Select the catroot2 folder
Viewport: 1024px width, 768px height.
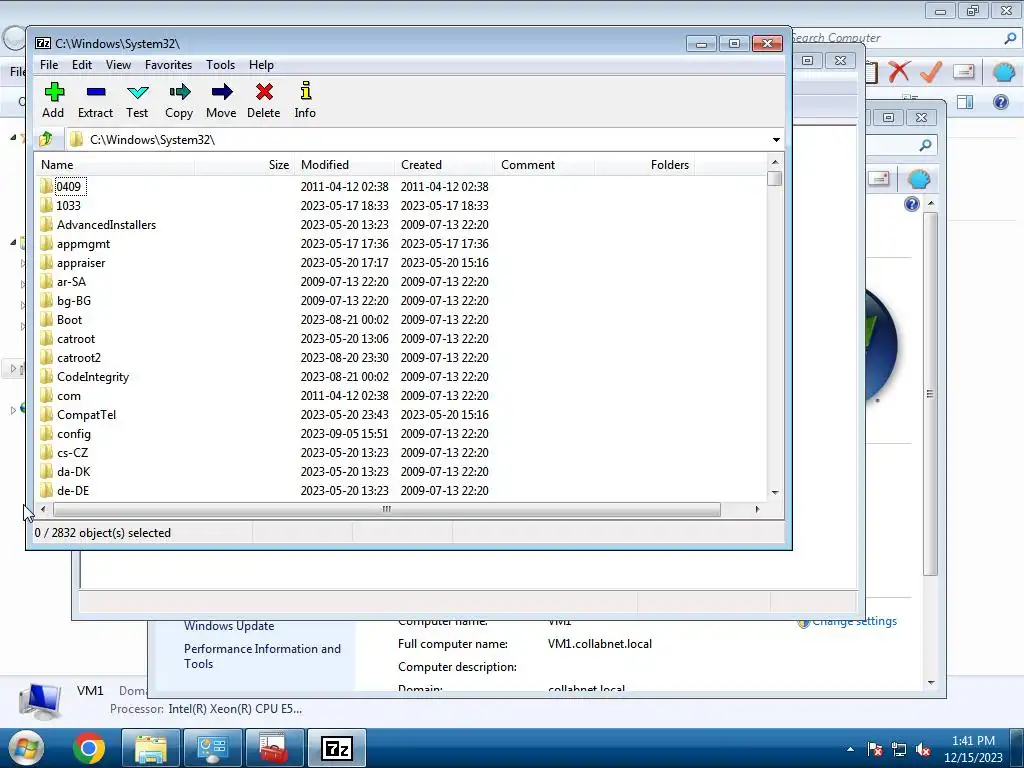pos(79,358)
